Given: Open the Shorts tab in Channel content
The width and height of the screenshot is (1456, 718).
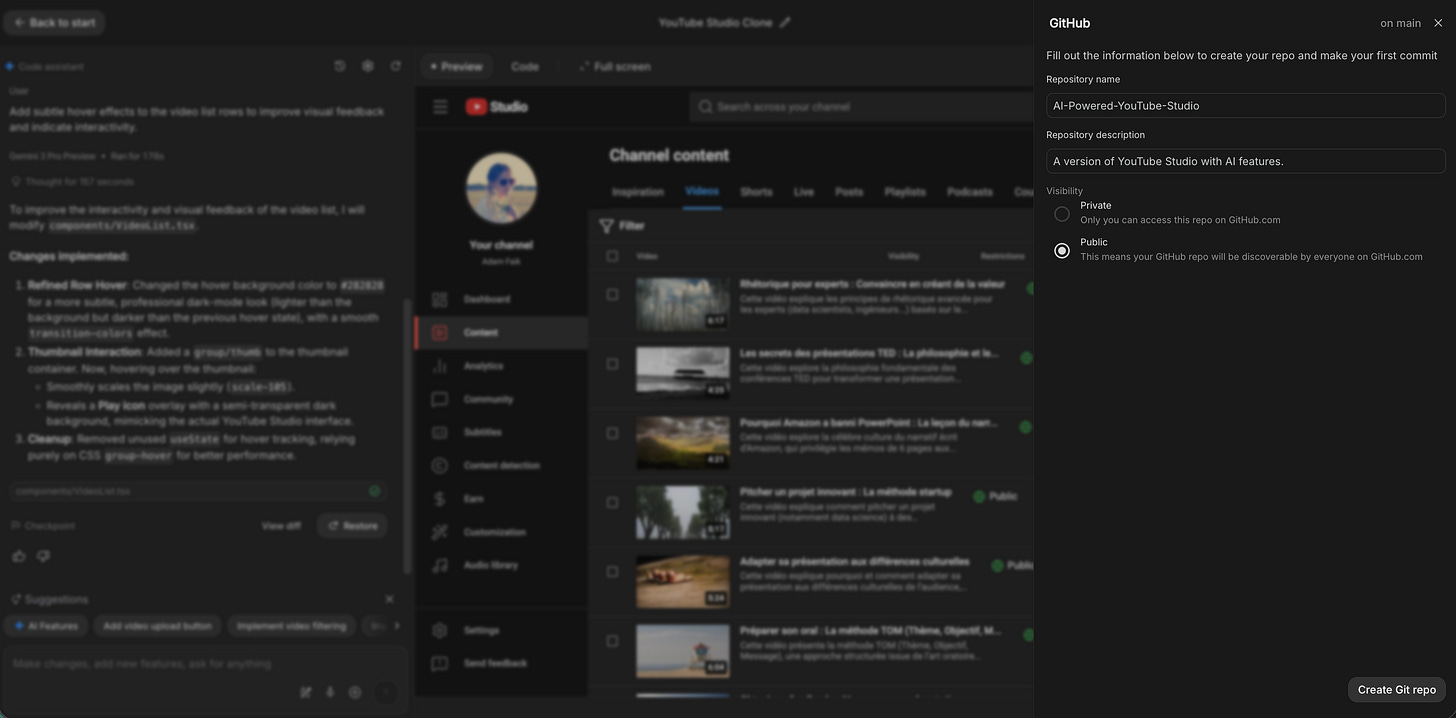Looking at the screenshot, I should tap(756, 192).
